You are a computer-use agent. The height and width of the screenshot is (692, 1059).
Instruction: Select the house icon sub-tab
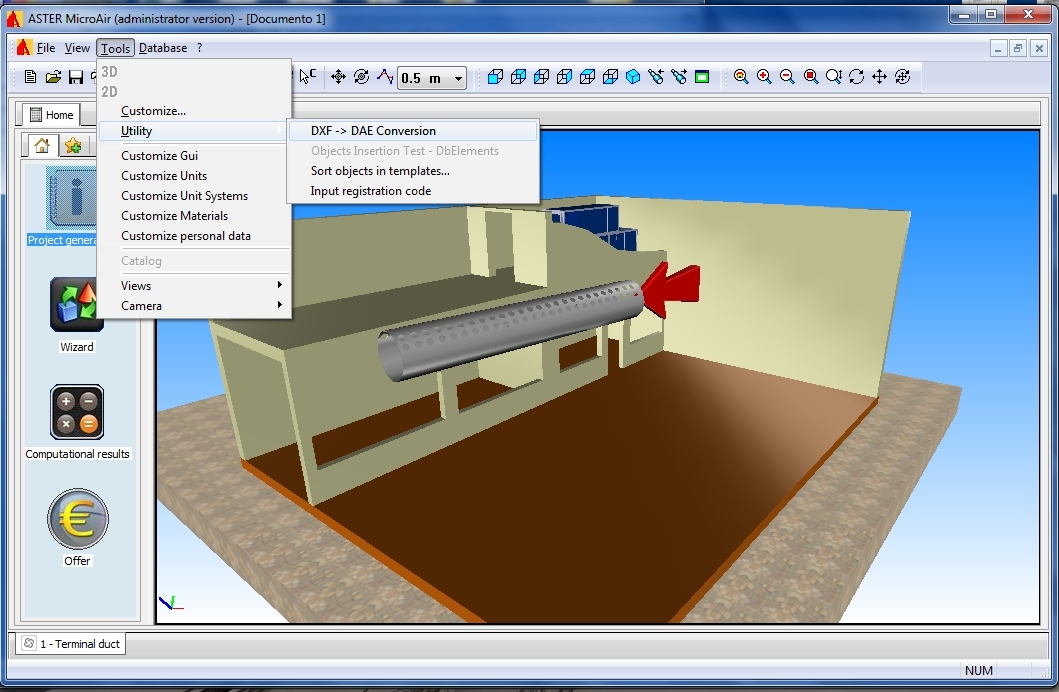[x=42, y=146]
